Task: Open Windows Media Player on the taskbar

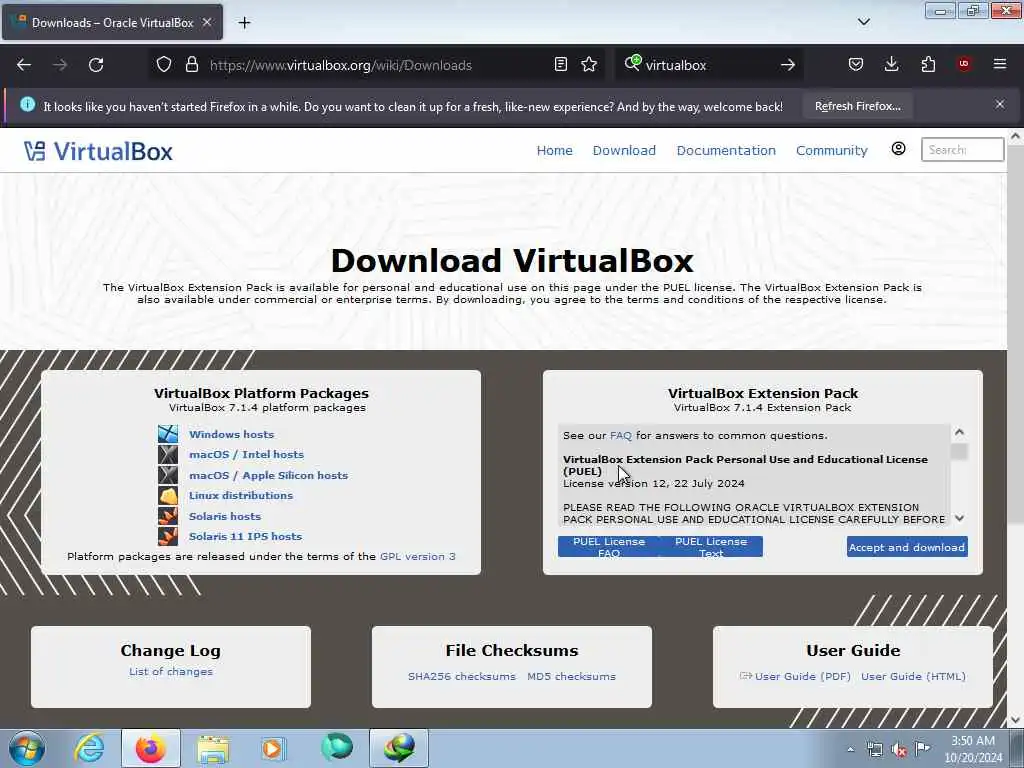Action: 273,748
